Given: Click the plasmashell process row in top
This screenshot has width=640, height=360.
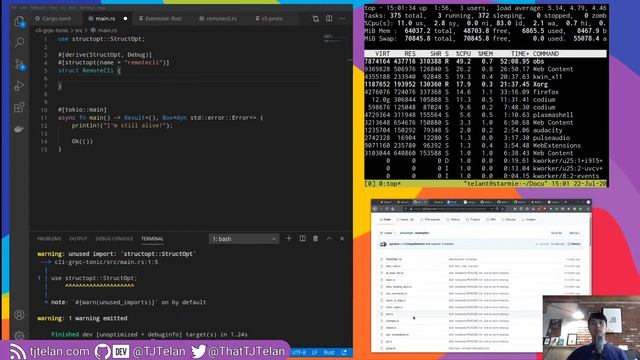Looking at the screenshot, I should 485,115.
